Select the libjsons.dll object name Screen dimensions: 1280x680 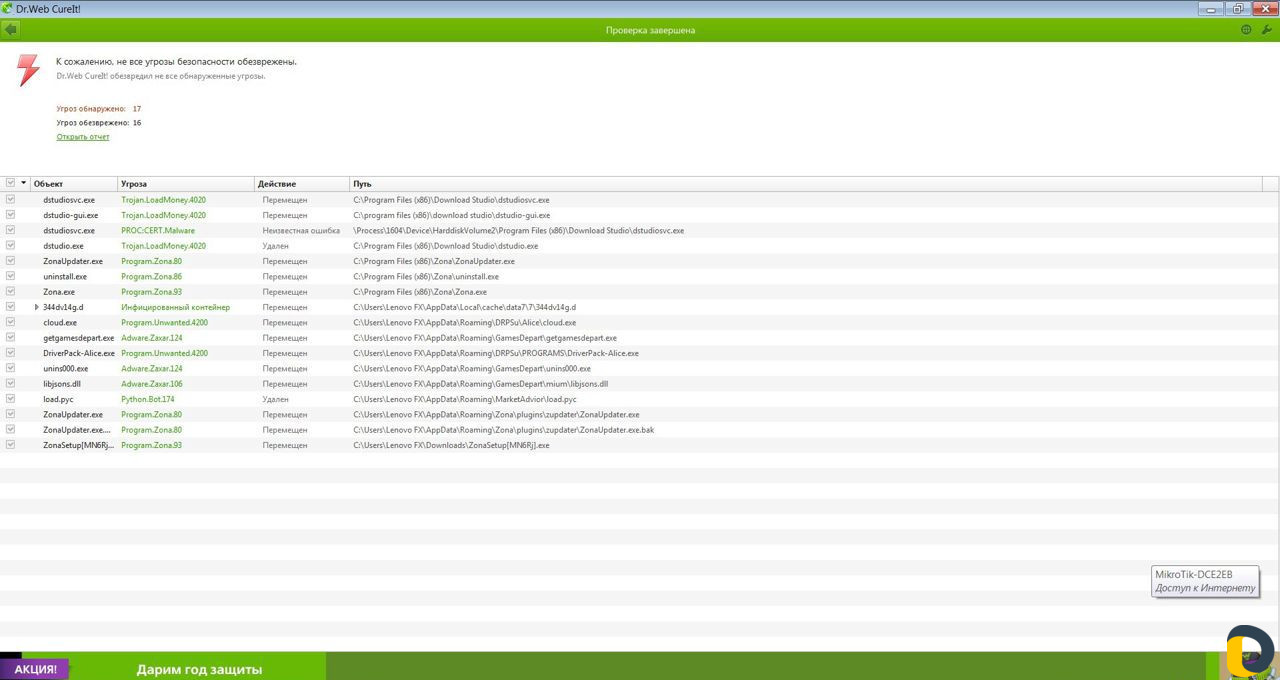click(62, 384)
